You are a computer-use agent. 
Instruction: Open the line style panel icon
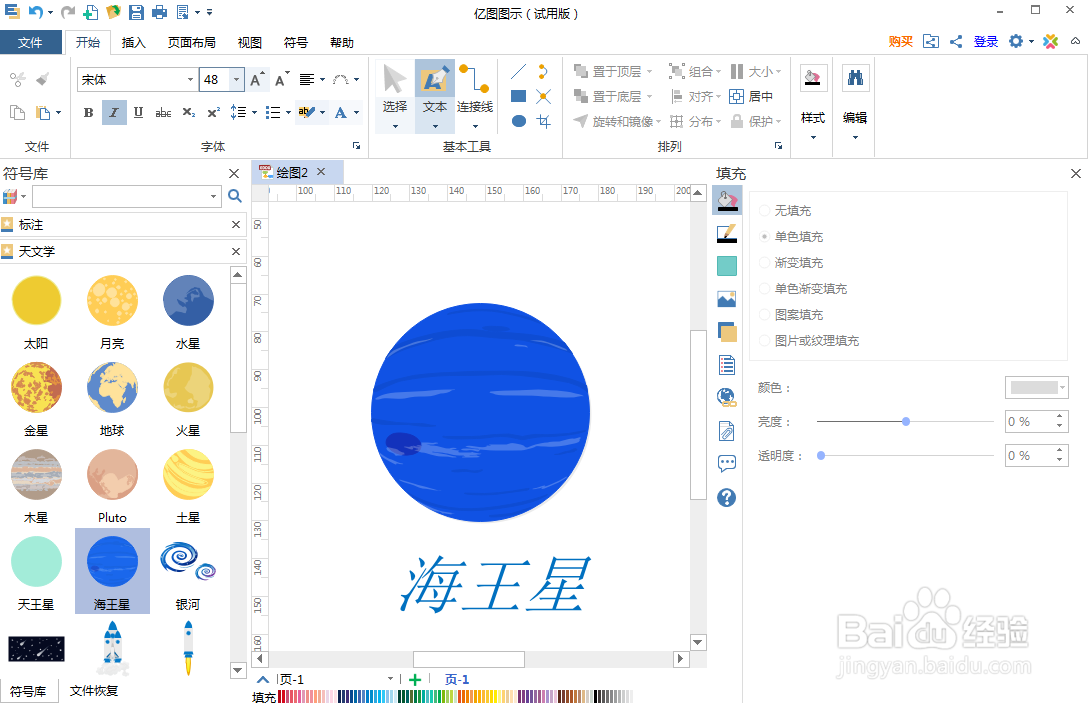(x=726, y=233)
